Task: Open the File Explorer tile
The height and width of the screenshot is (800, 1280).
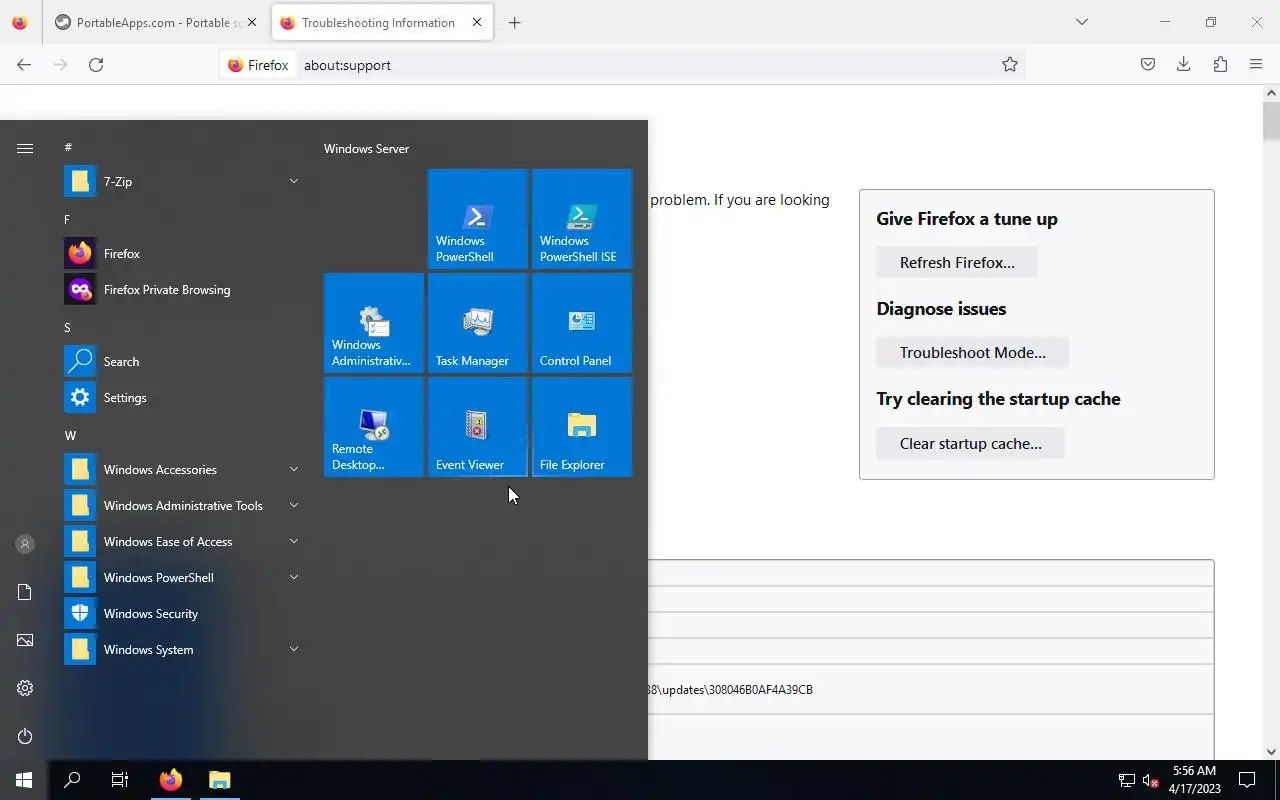Action: 581,427
